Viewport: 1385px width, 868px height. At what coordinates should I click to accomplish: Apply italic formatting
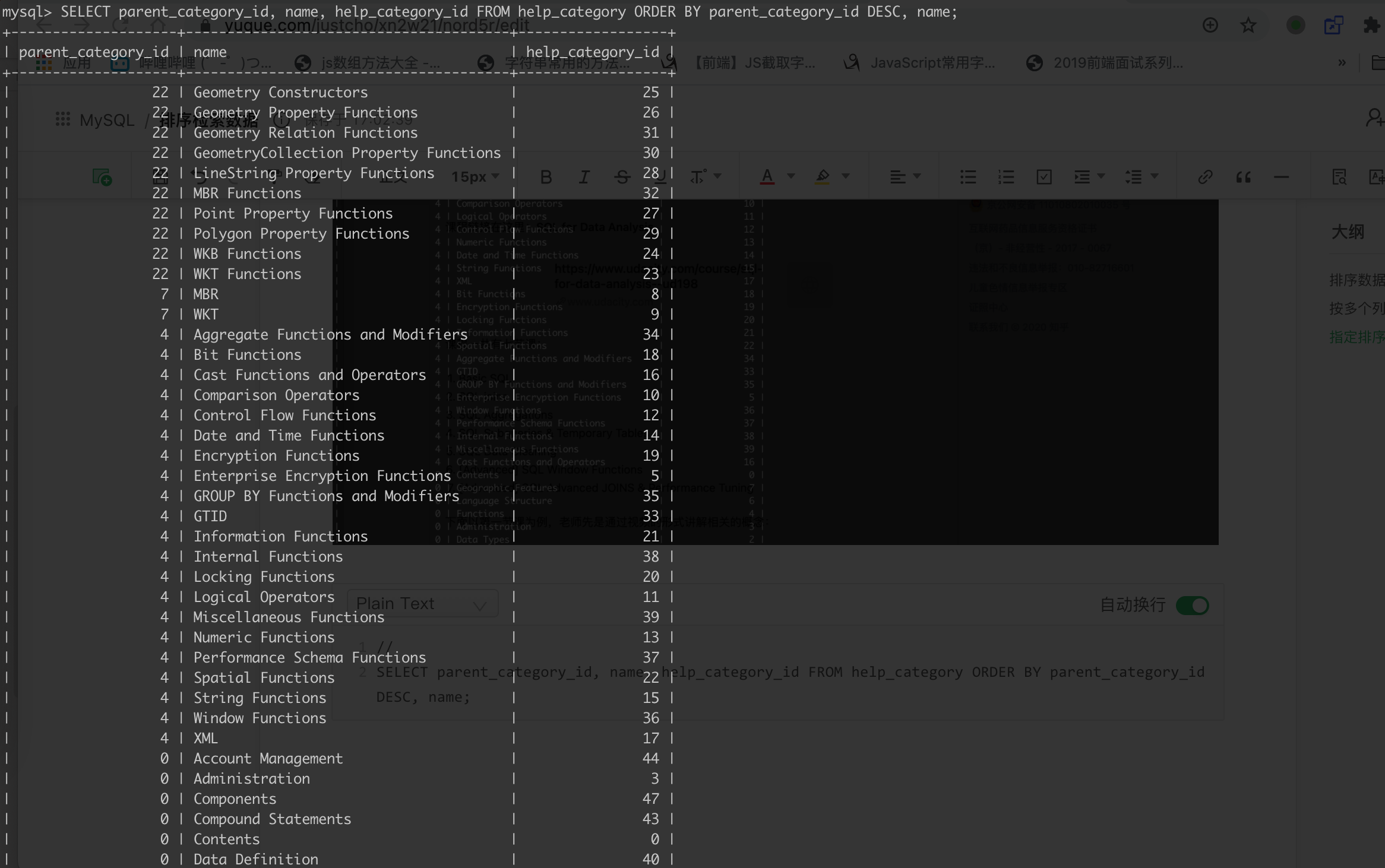click(x=584, y=177)
